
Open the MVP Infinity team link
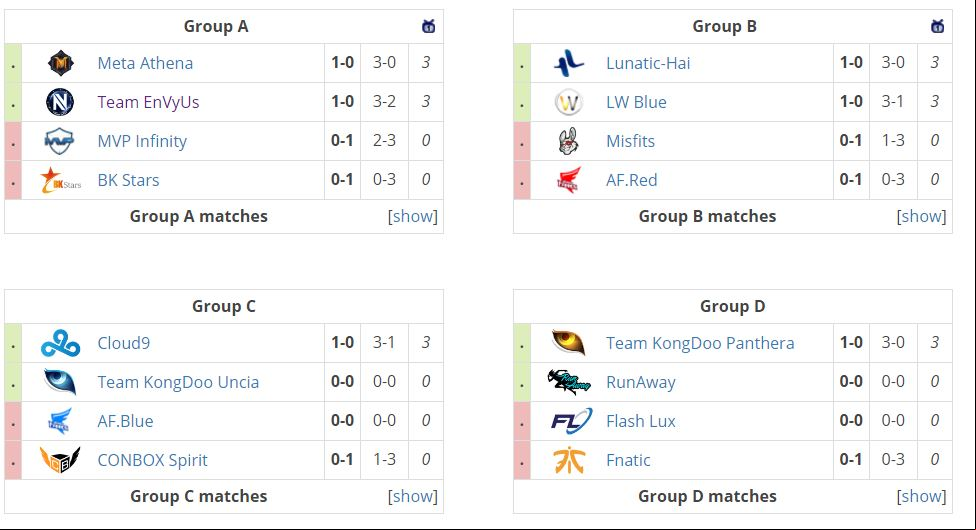tap(142, 141)
